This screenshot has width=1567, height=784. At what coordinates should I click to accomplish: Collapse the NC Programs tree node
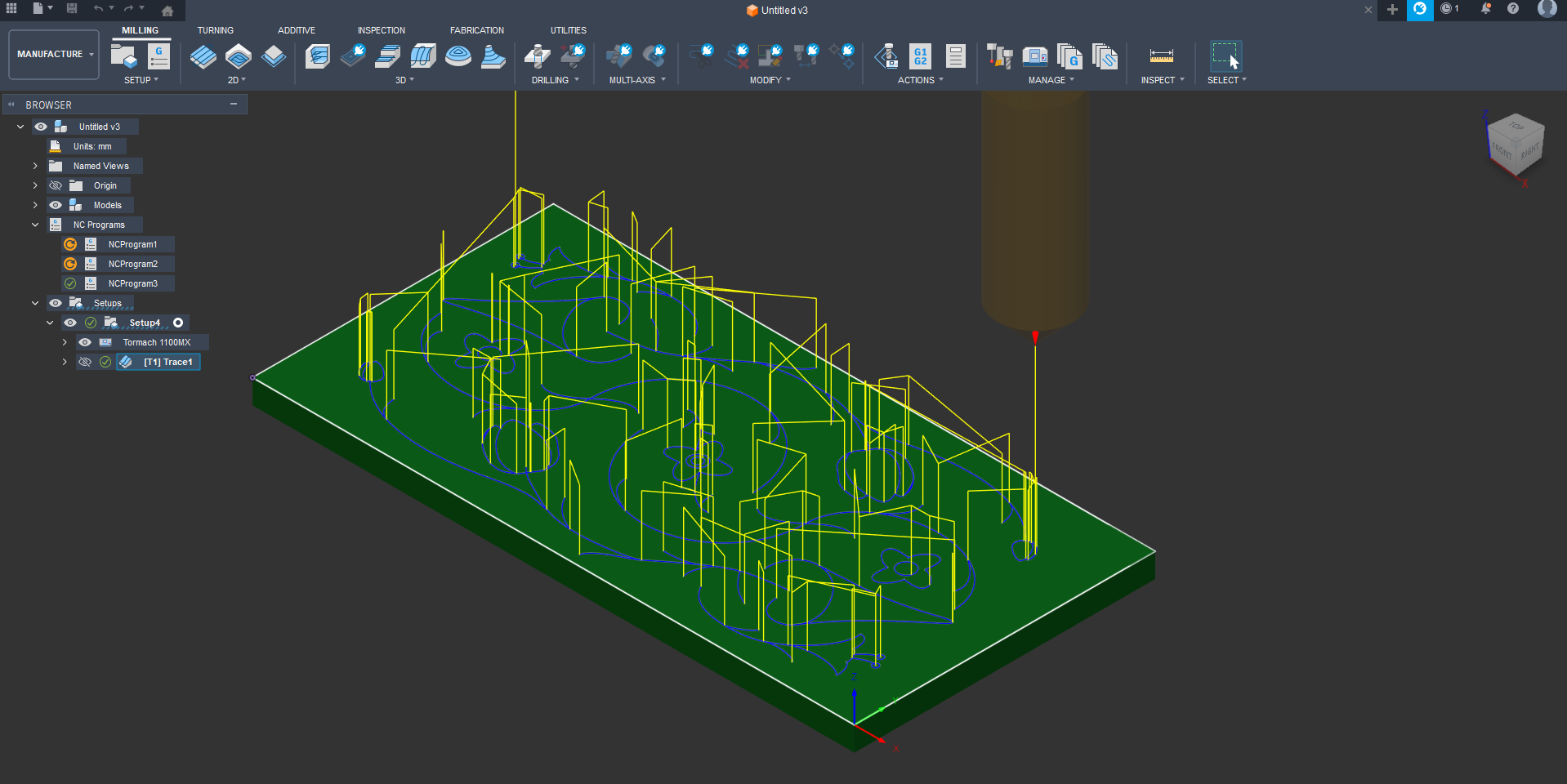[35, 225]
